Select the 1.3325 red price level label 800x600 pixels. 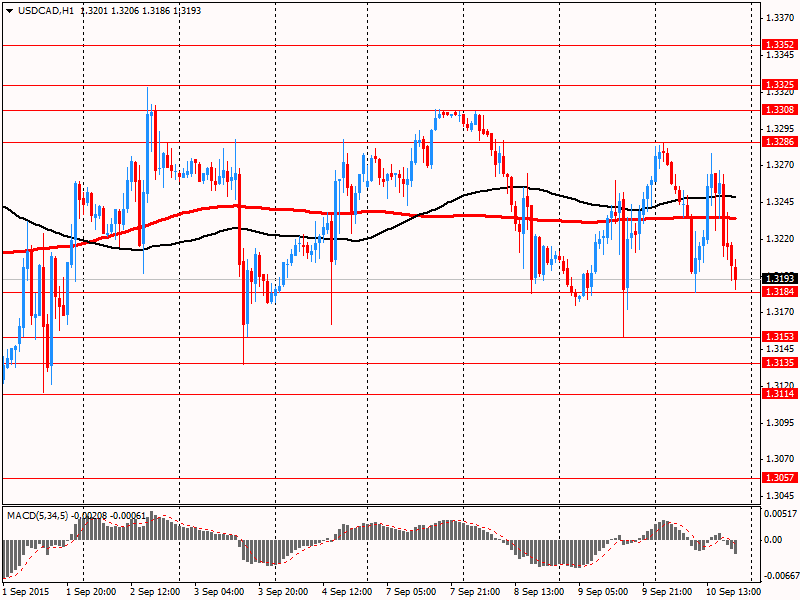click(x=780, y=85)
